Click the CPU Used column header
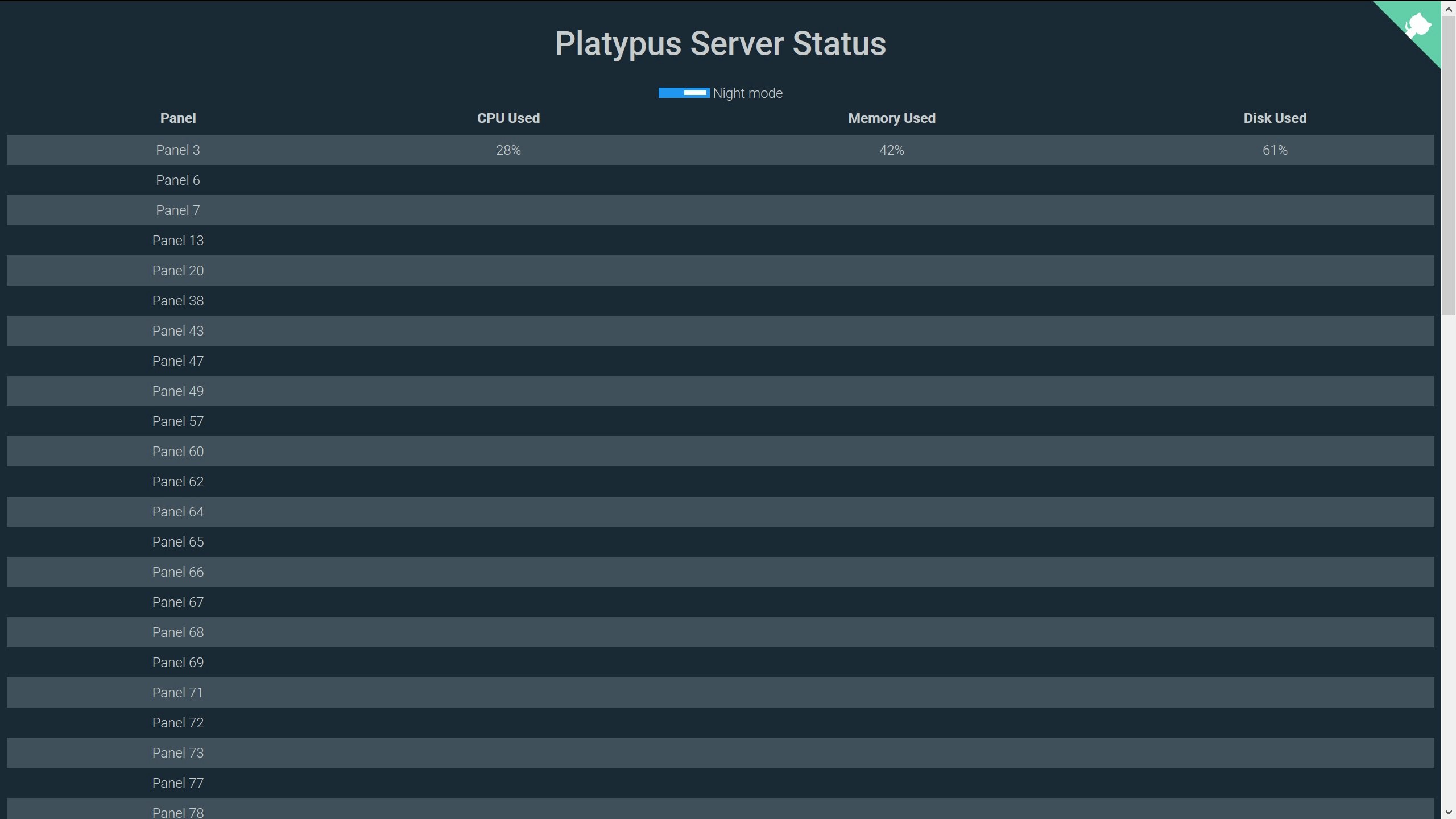This screenshot has height=819, width=1456. pyautogui.click(x=508, y=118)
